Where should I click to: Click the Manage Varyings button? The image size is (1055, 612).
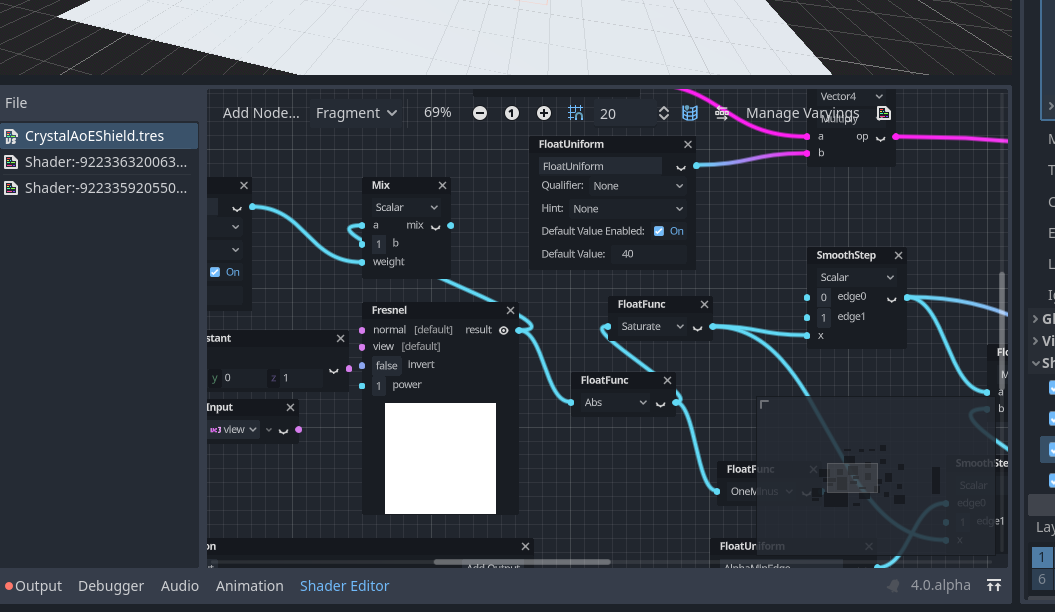point(802,113)
